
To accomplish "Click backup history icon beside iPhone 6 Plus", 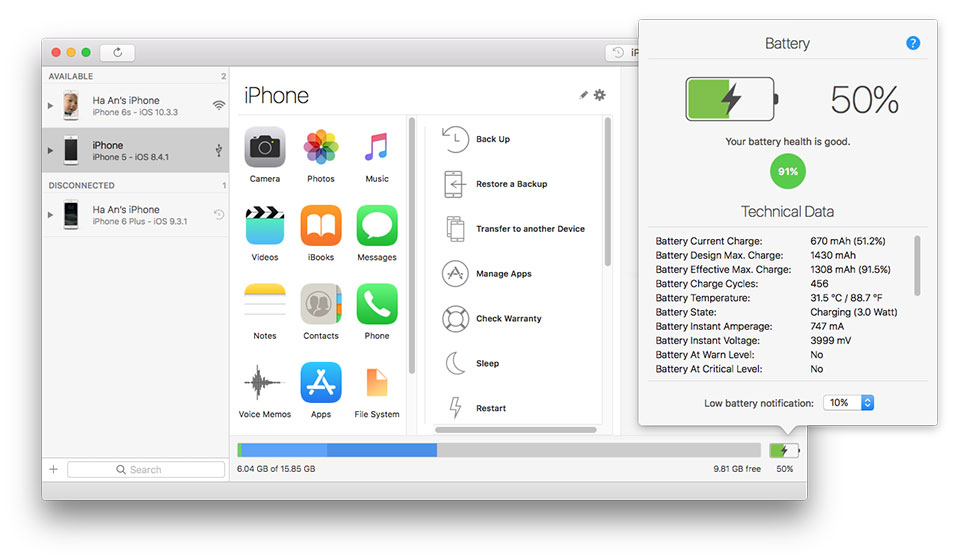I will pos(219,214).
